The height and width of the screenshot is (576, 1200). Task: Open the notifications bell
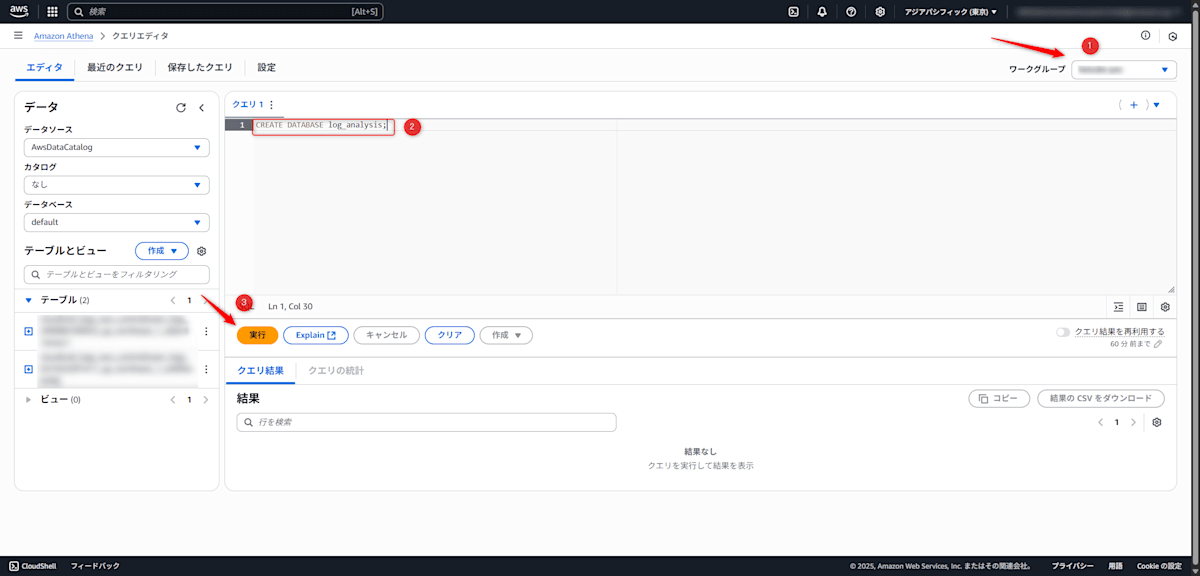coord(822,12)
